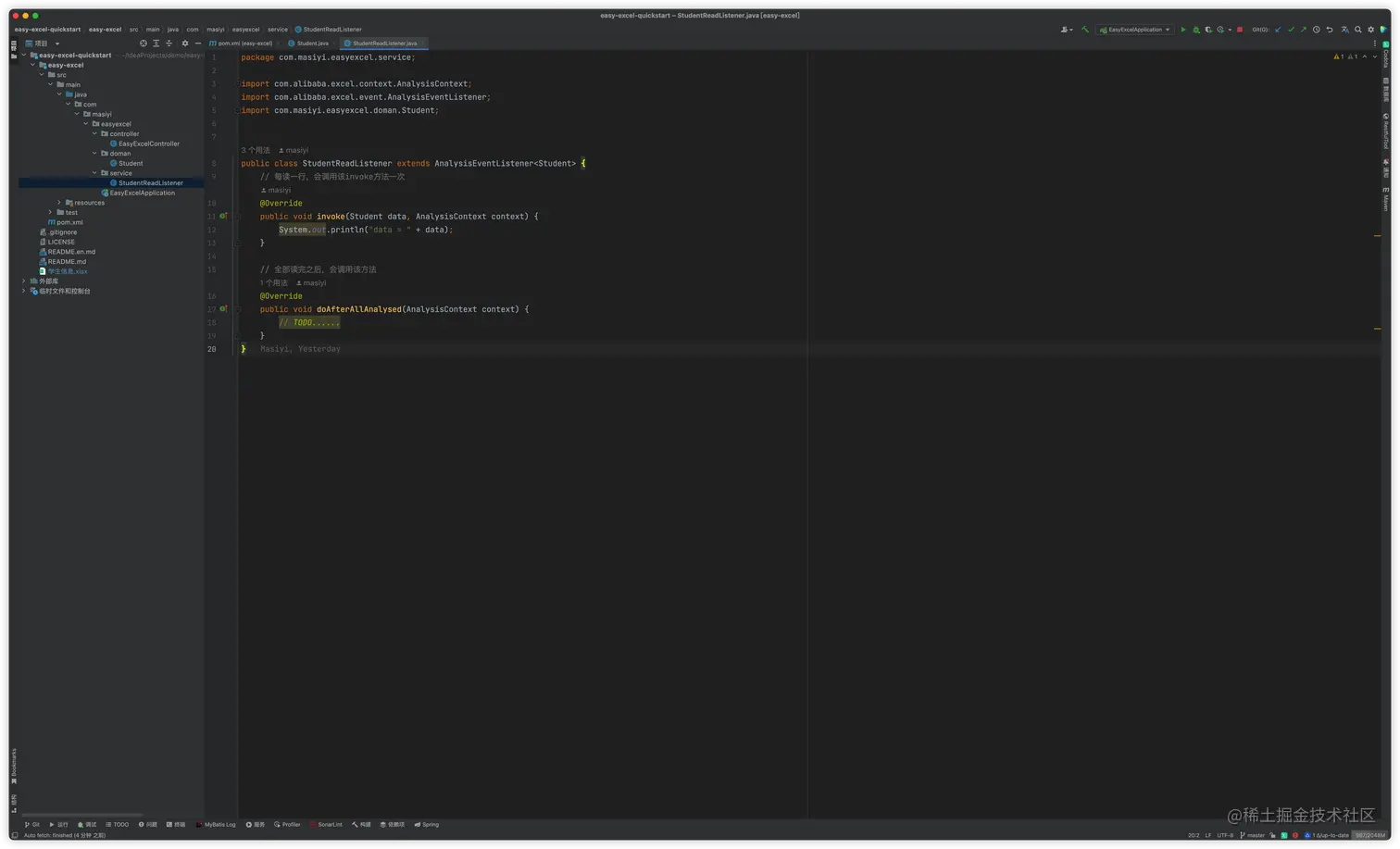The height and width of the screenshot is (849, 1400).
Task: Click override gutter icon beside invoke method
Action: click(x=223, y=216)
